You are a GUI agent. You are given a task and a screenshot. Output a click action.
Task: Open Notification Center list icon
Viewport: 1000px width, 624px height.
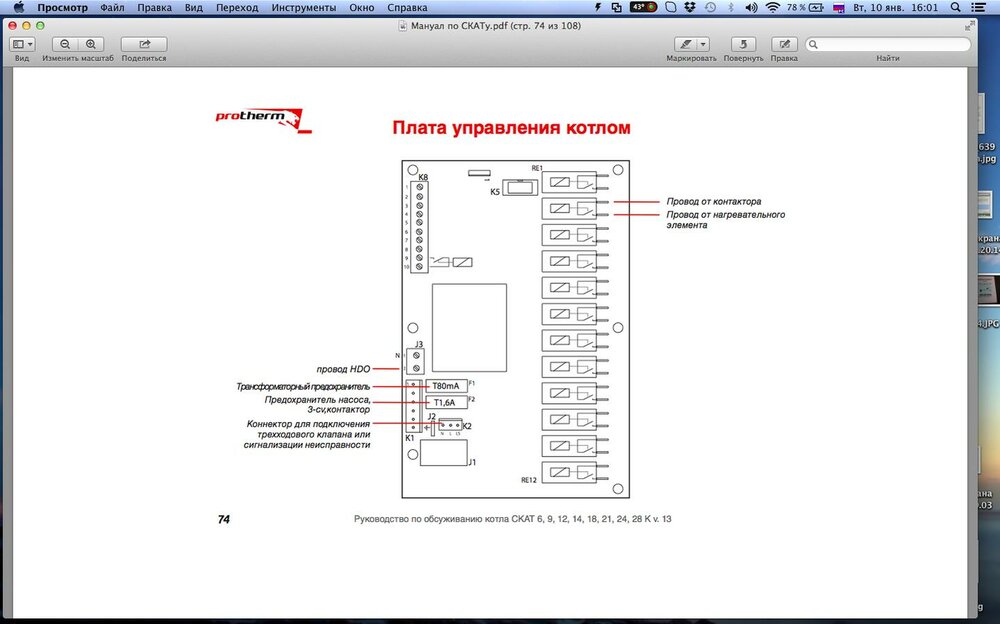pyautogui.click(x=977, y=8)
